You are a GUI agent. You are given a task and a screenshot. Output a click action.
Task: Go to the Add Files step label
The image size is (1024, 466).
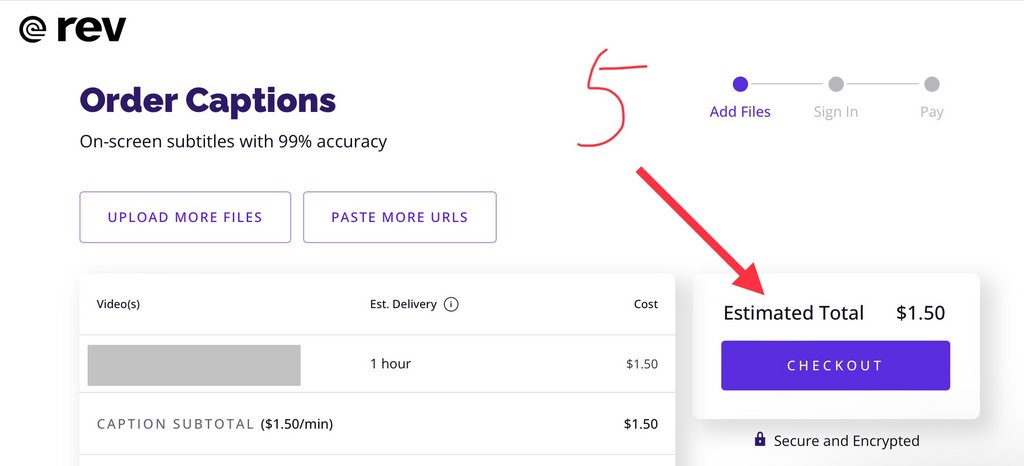pos(740,112)
